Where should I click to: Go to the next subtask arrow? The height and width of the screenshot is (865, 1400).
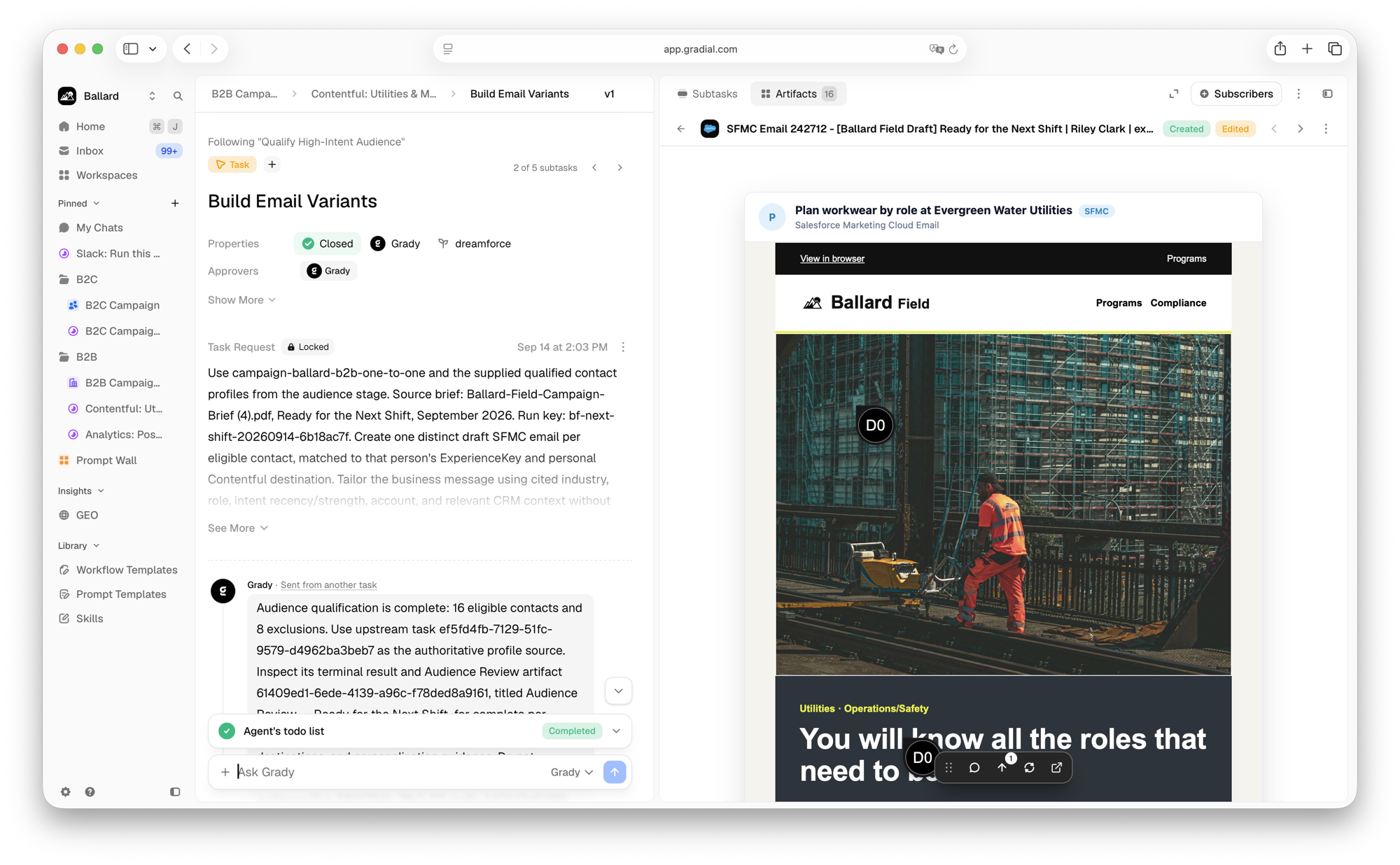619,167
